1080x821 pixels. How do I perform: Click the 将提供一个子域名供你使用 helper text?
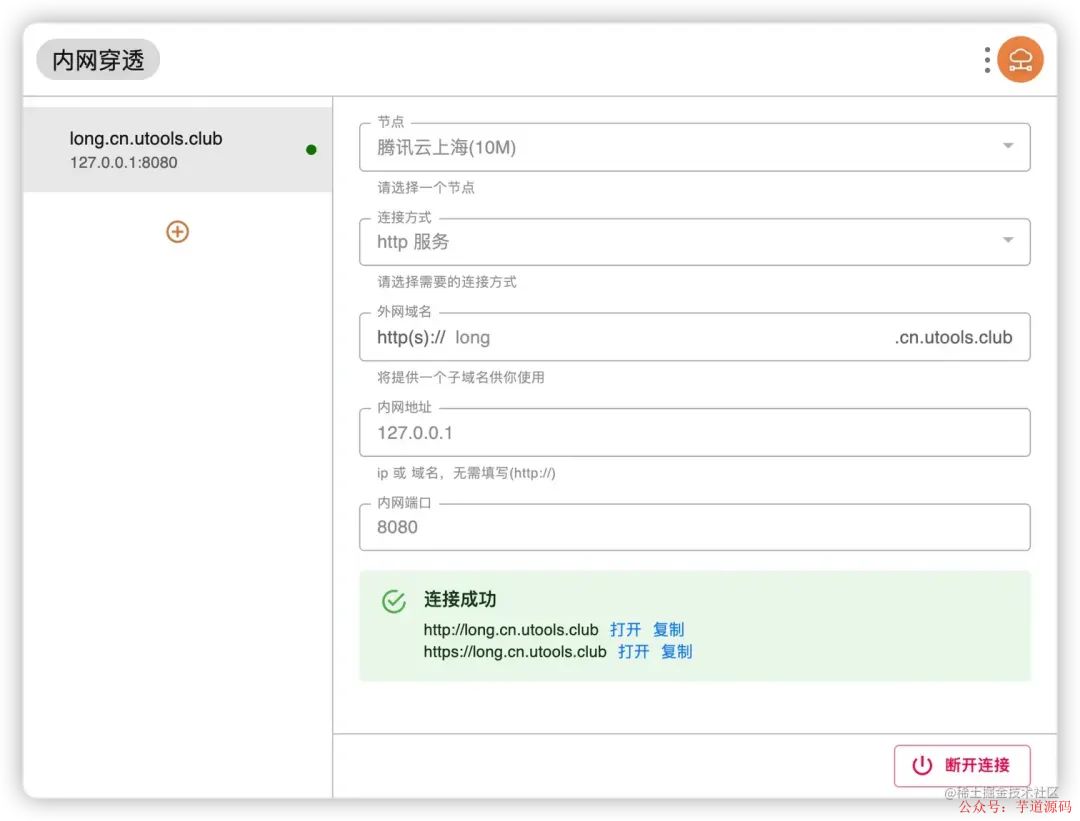[x=461, y=377]
